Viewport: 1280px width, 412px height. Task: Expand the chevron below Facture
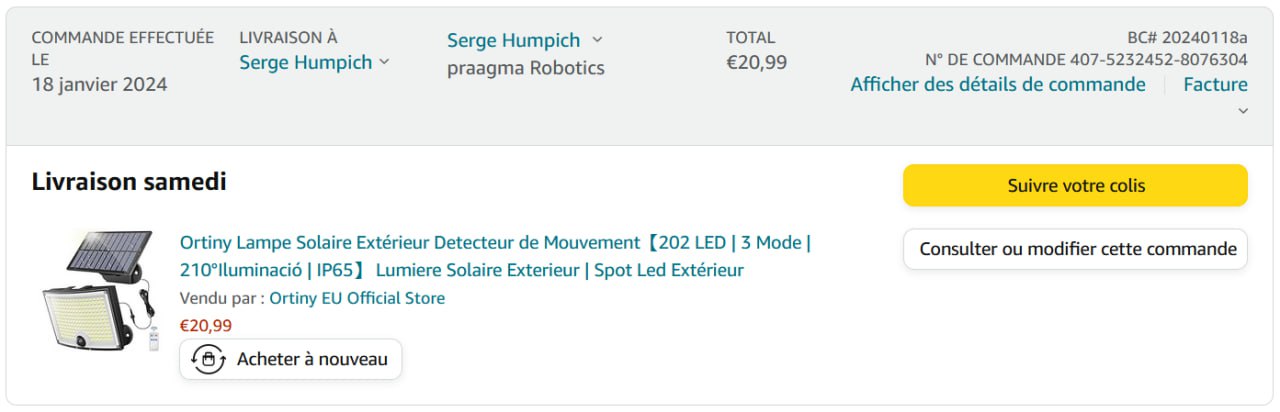(x=1243, y=110)
